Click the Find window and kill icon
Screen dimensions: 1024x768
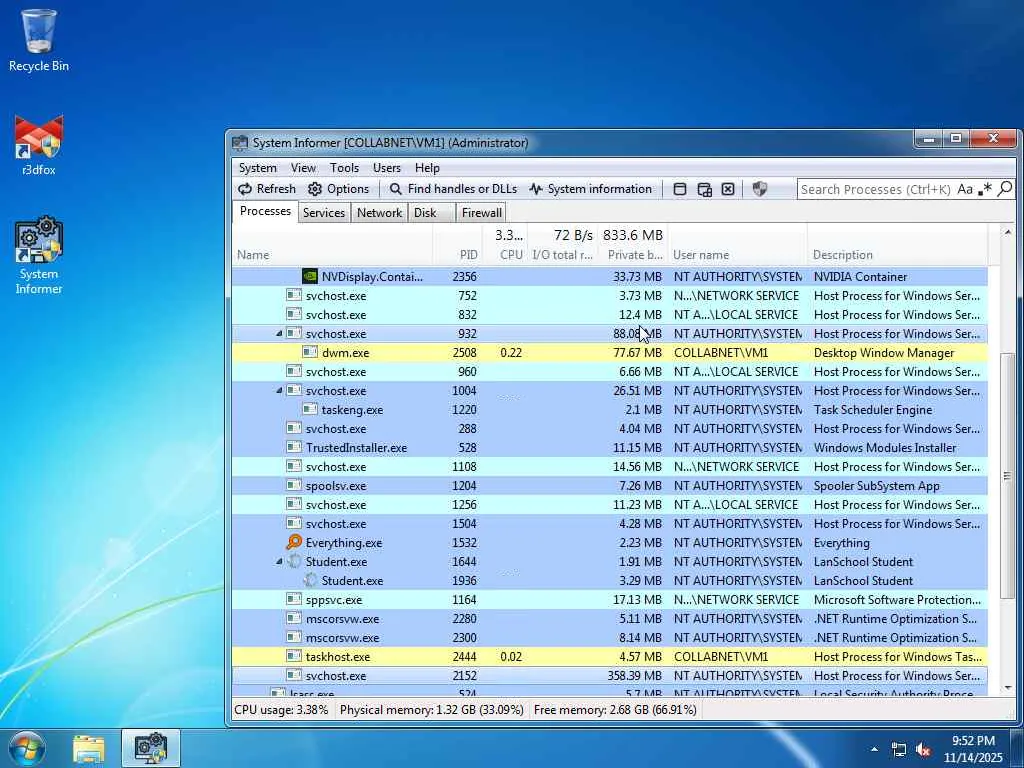(x=728, y=189)
